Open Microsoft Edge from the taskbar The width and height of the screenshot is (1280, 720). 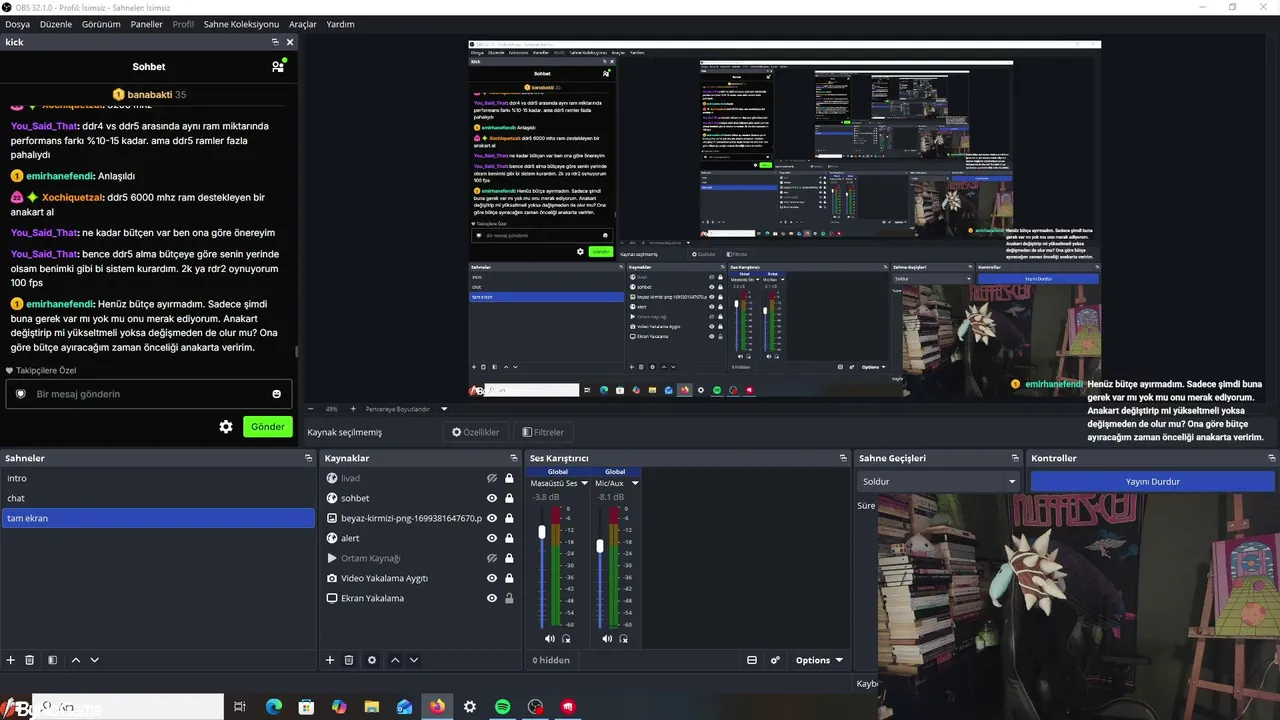pos(274,707)
